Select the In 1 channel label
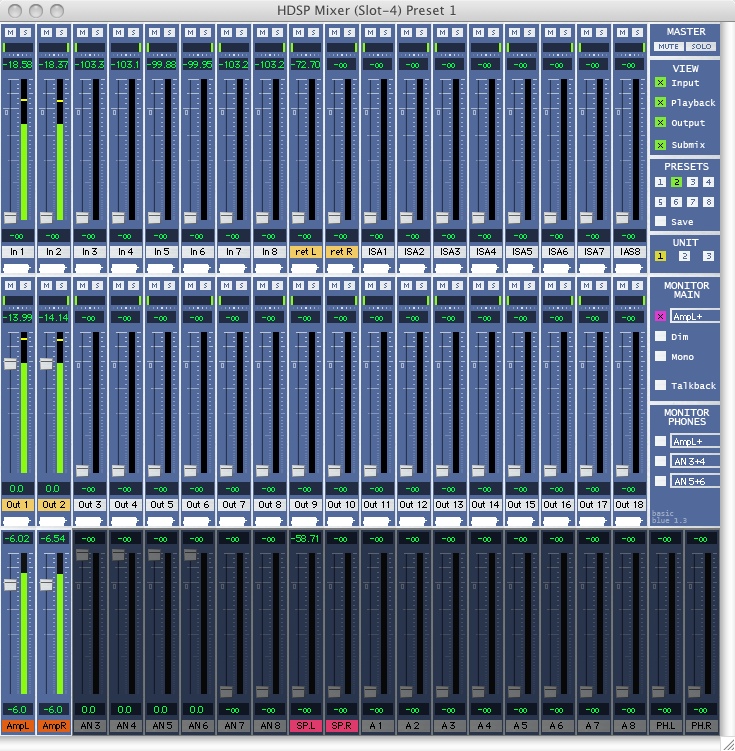735x751 pixels. [18, 252]
